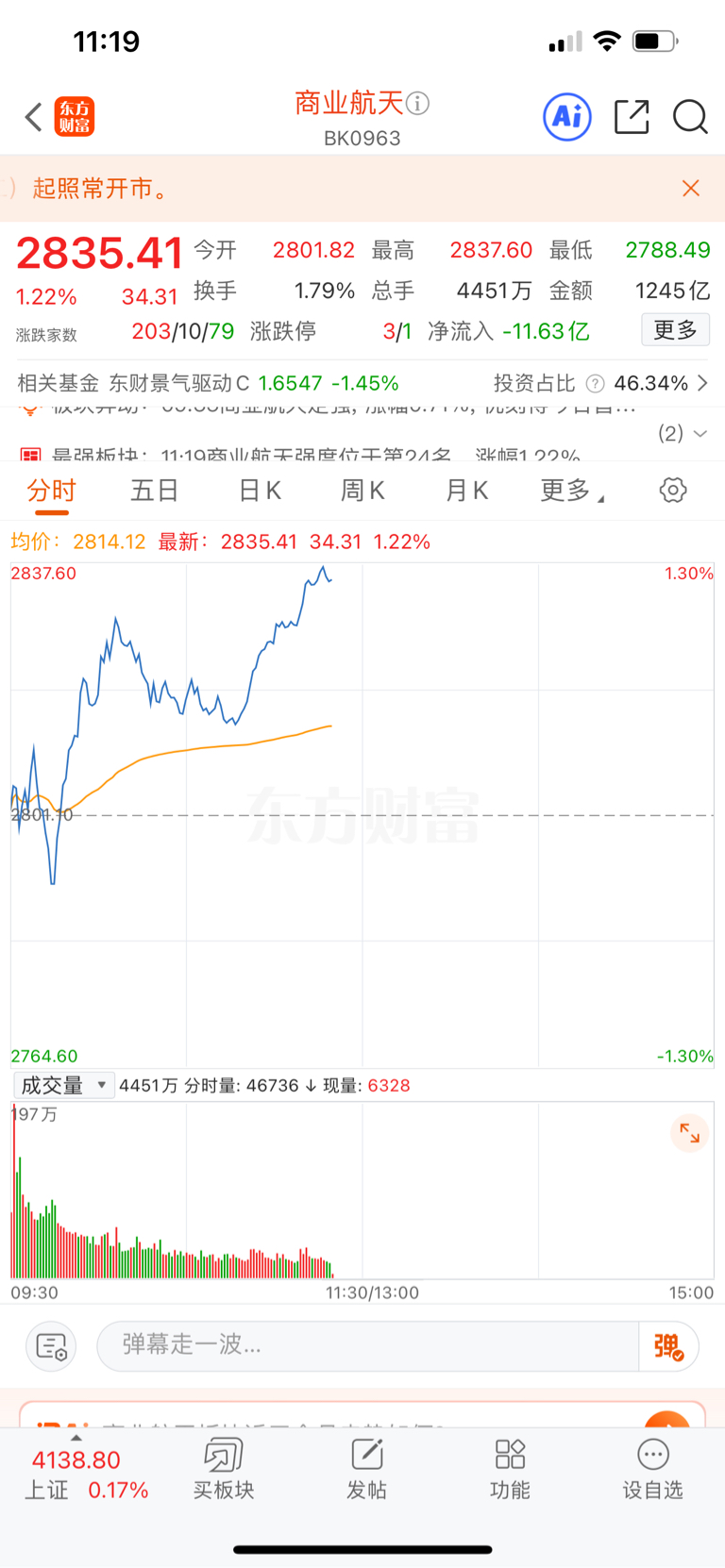Expand the volume chart fullscreen icon
This screenshot has height=1568, width=725.
click(x=689, y=1133)
